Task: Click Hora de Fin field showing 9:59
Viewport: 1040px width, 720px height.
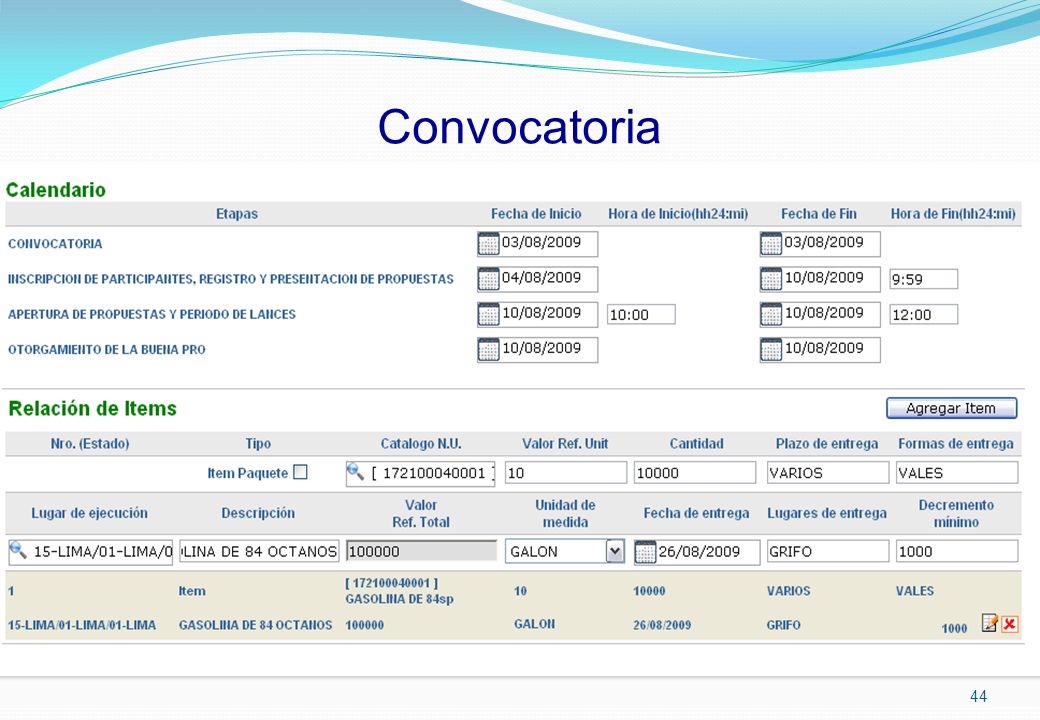Action: pyautogui.click(x=923, y=279)
